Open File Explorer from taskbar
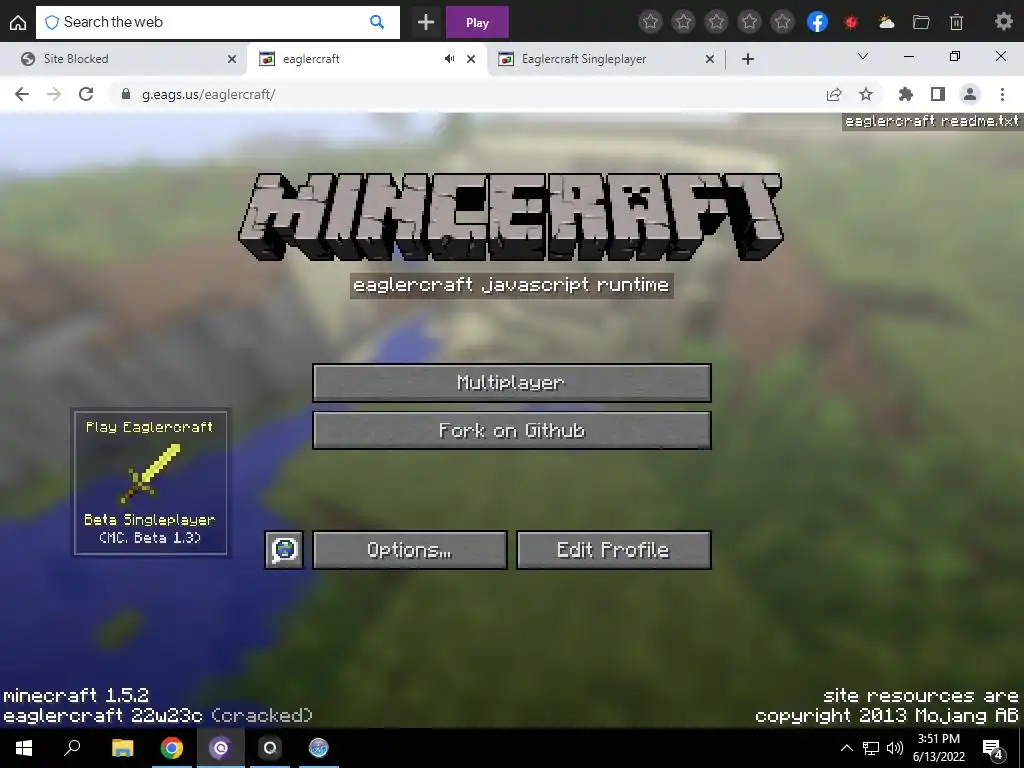 click(x=122, y=748)
